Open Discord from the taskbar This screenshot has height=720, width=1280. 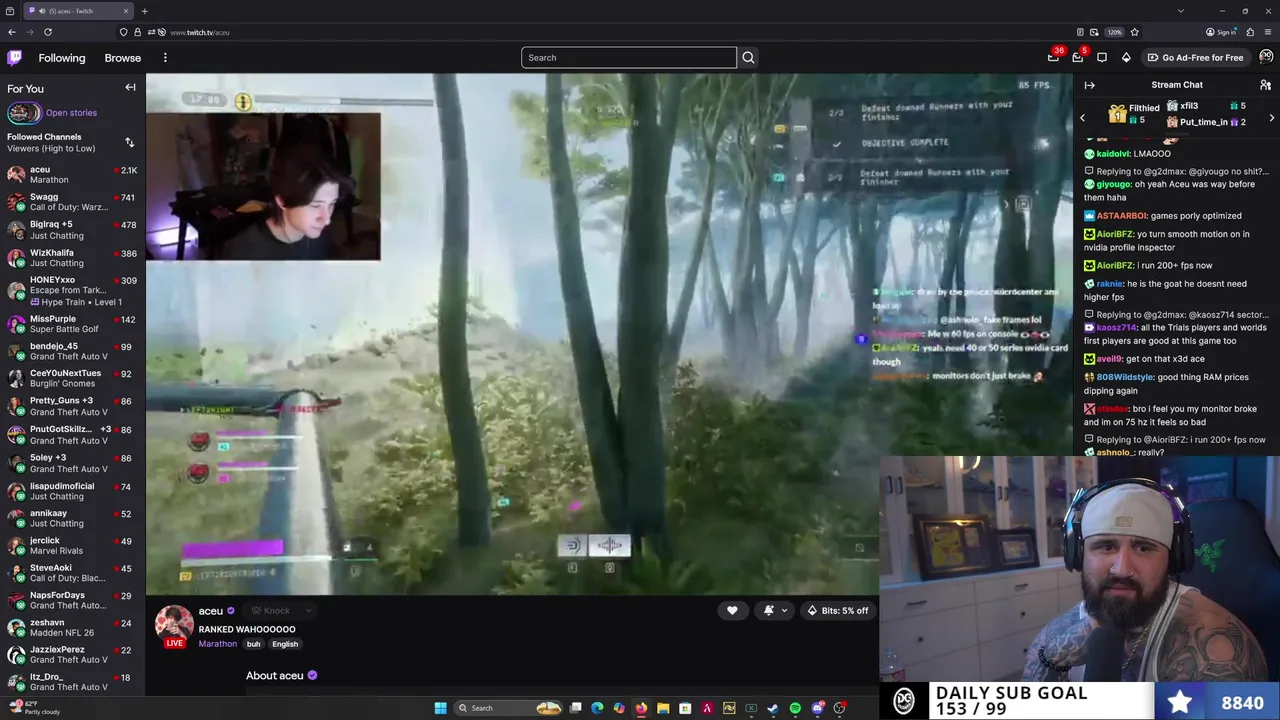coord(818,708)
